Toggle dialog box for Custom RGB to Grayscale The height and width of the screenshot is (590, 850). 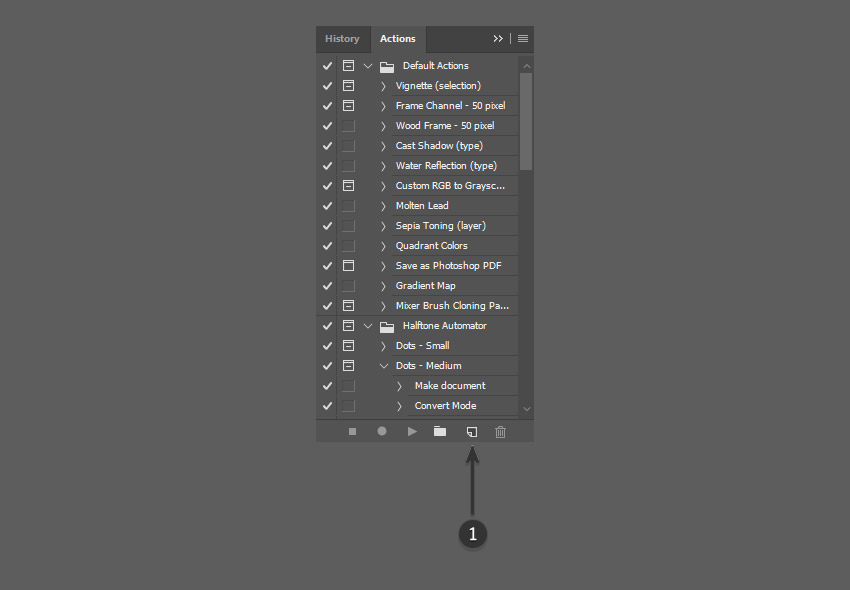pos(349,185)
